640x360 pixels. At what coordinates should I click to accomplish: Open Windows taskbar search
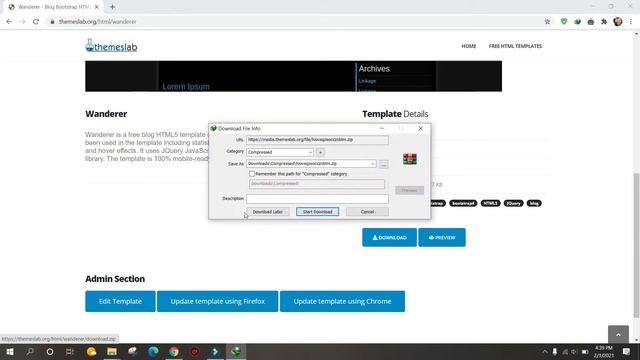[30, 351]
